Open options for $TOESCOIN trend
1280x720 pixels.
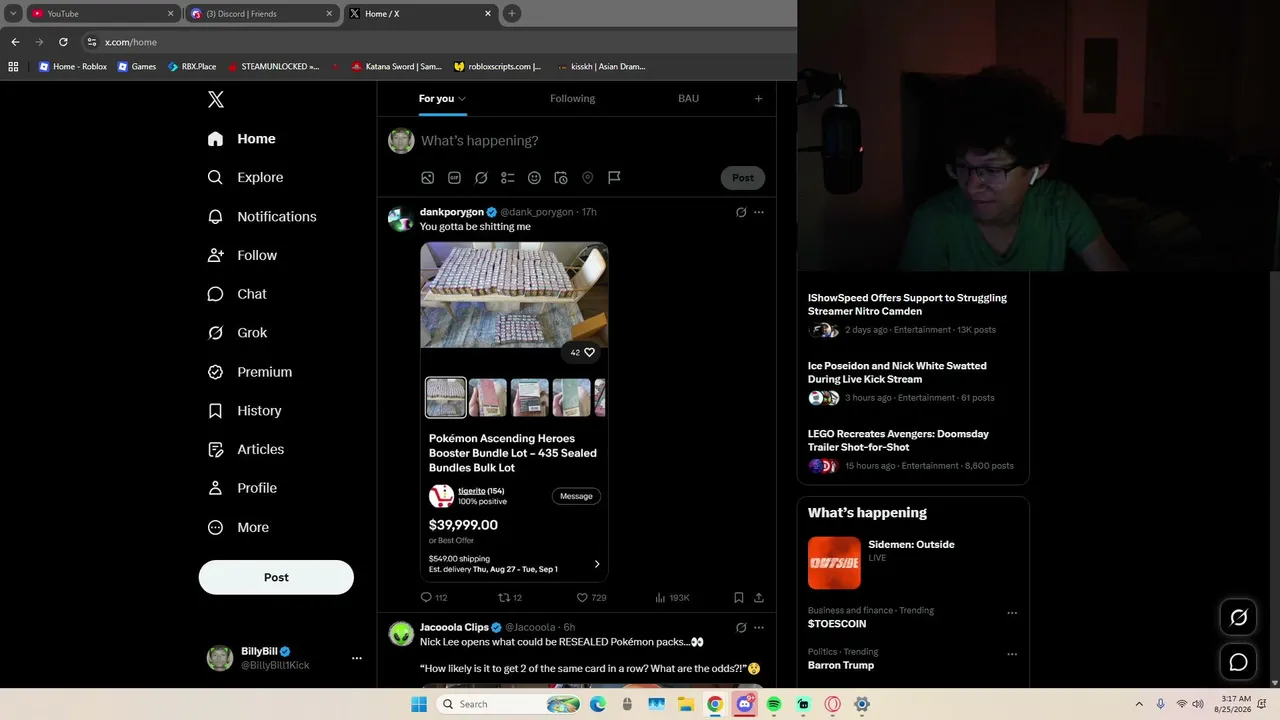click(1012, 613)
